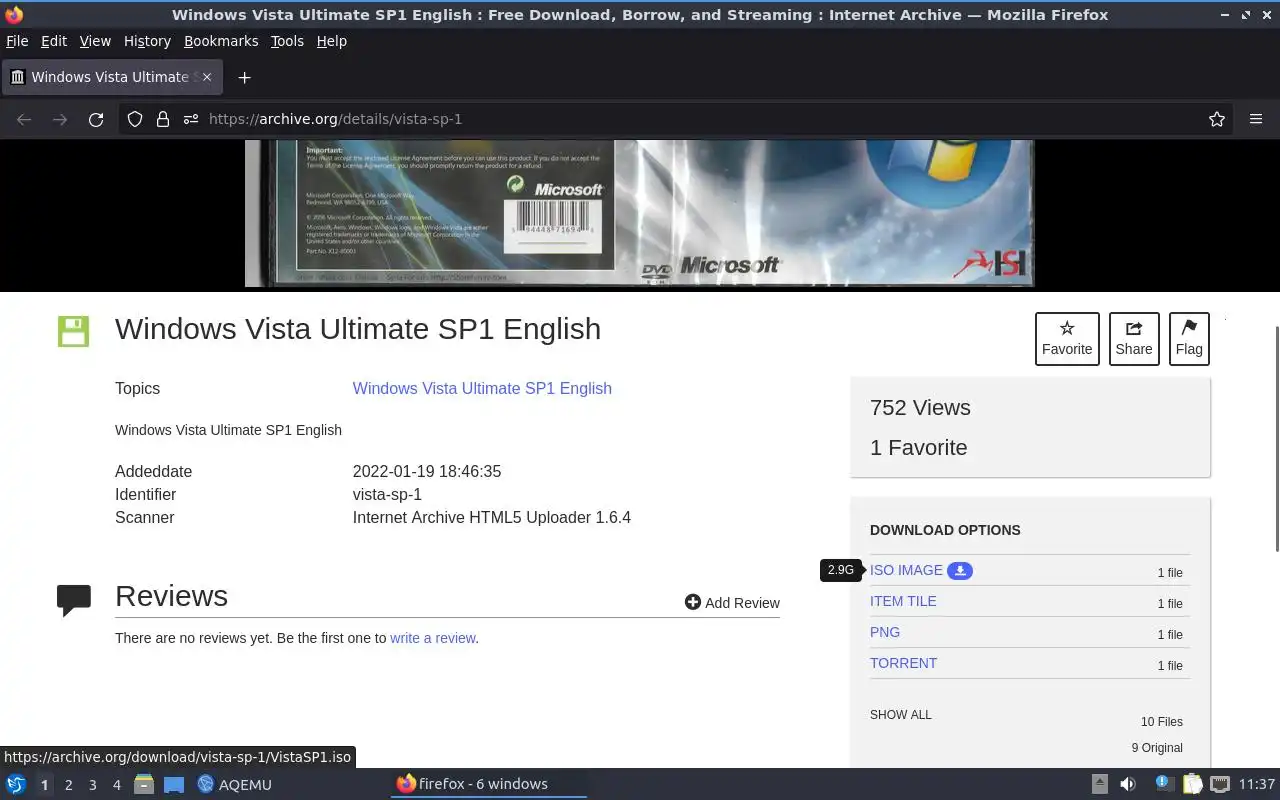The width and height of the screenshot is (1280, 800).
Task: Open the file manager taskbar icon
Action: pyautogui.click(x=144, y=784)
